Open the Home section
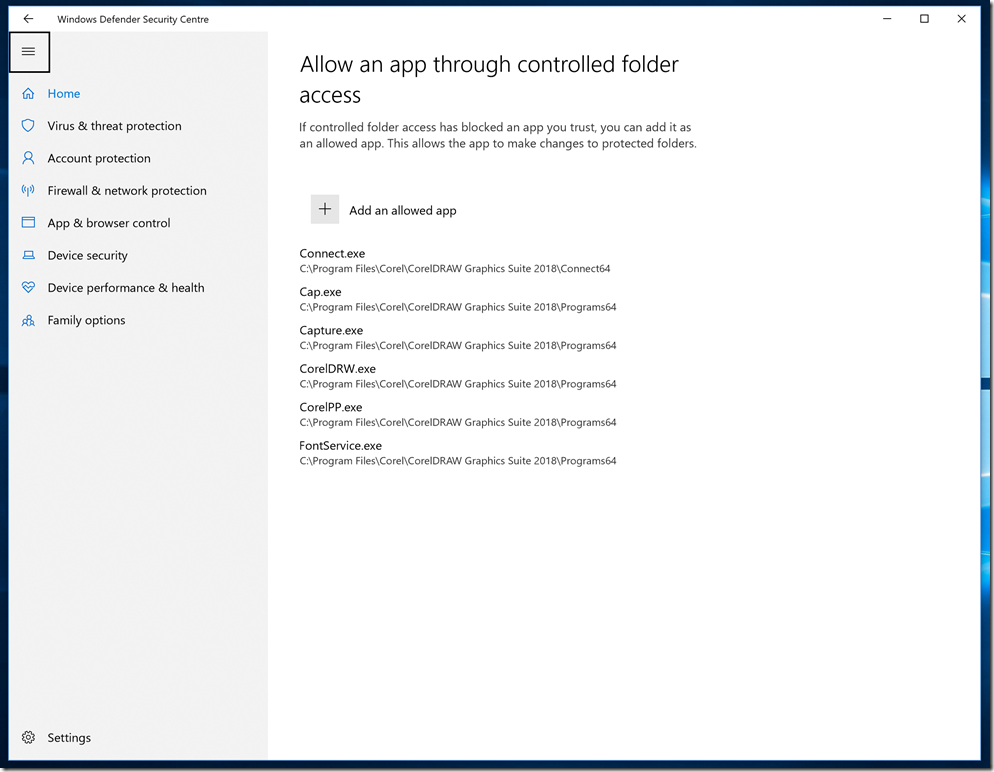This screenshot has width=994, height=772. pyautogui.click(x=64, y=94)
